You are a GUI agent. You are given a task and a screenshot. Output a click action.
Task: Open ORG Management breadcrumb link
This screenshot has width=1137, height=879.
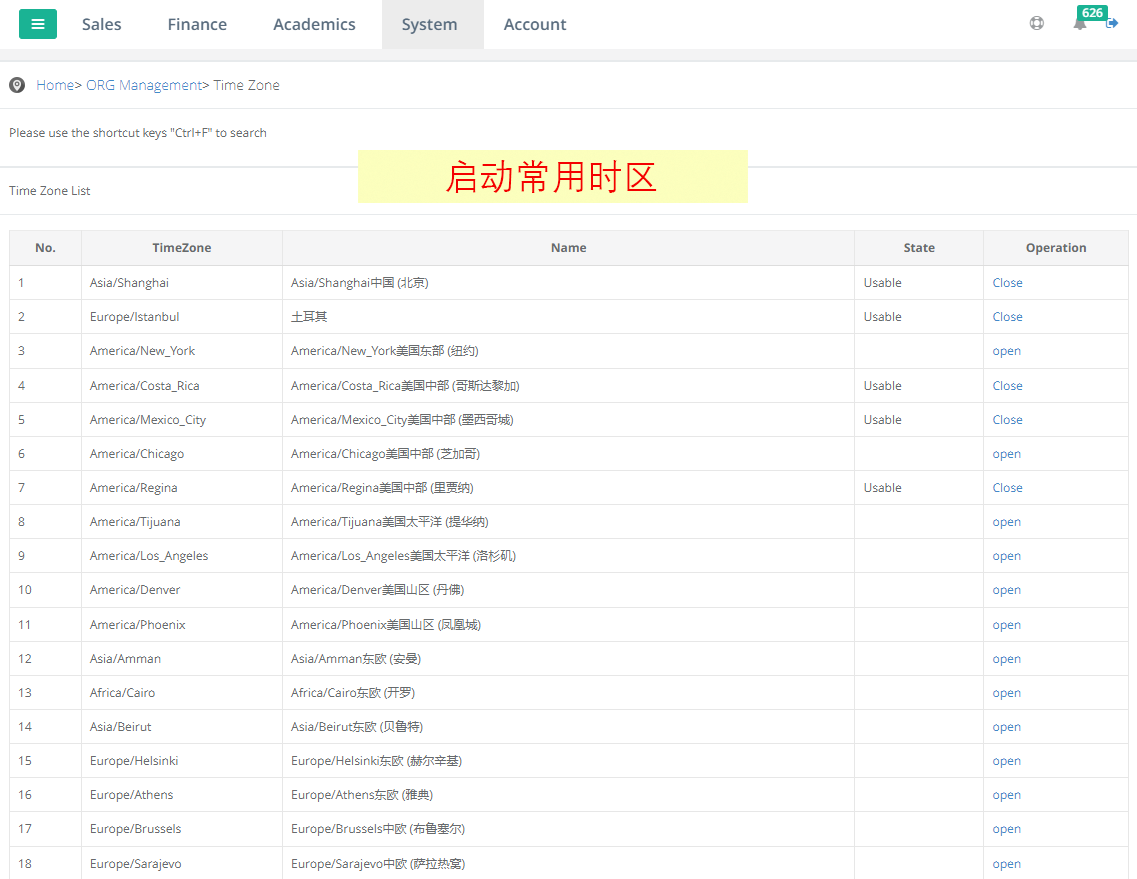143,85
